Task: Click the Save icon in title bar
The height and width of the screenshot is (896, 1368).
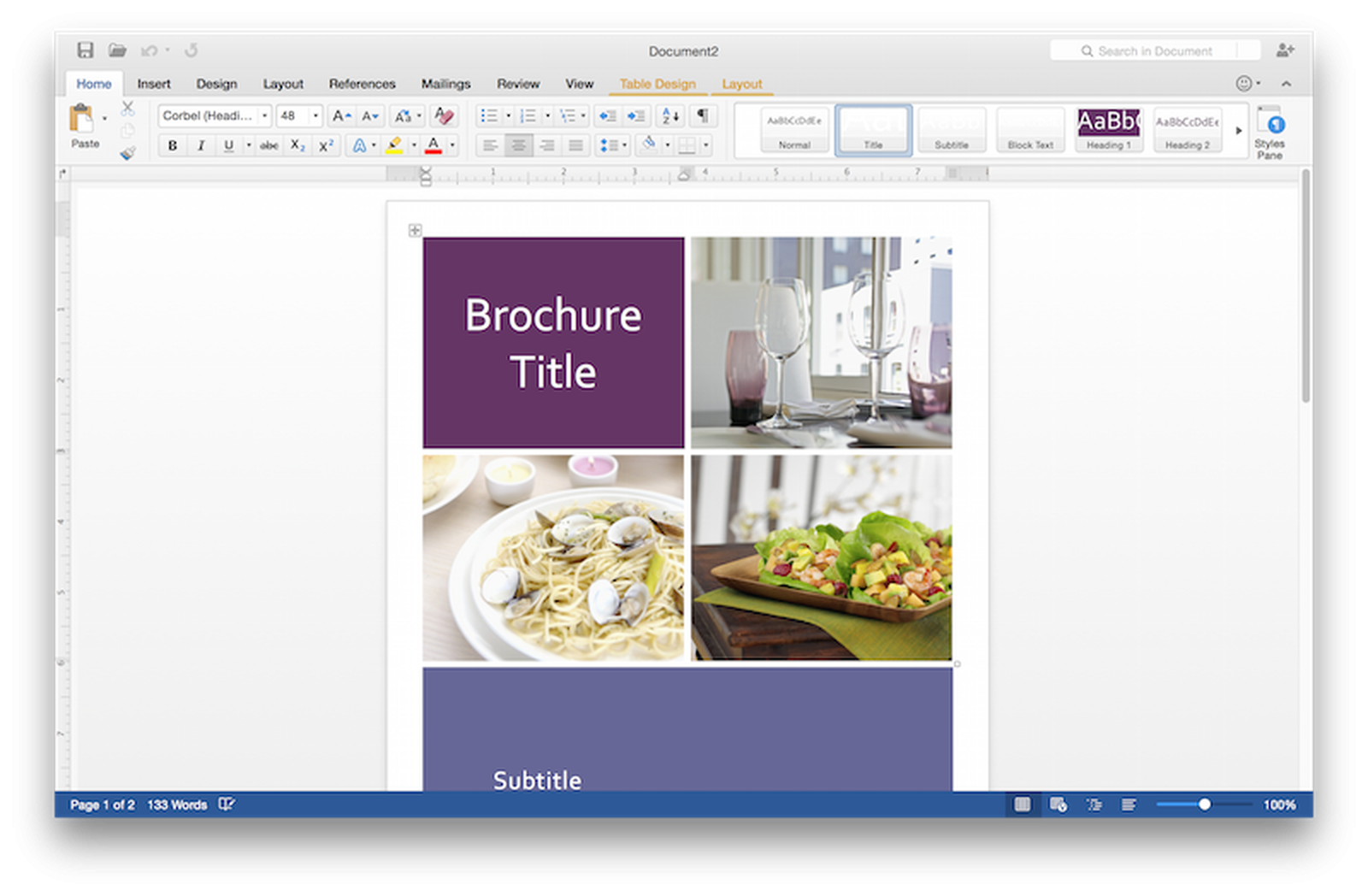Action: tap(85, 50)
